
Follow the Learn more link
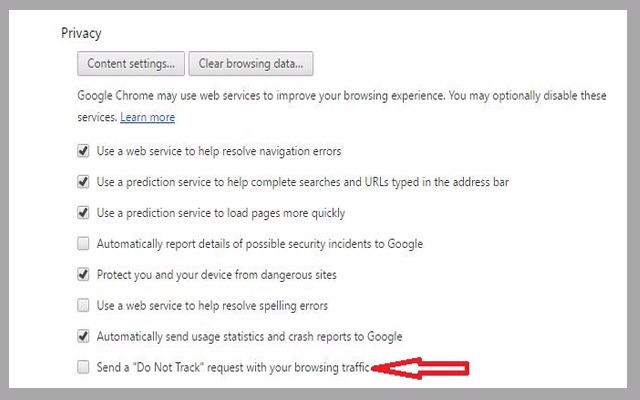click(x=147, y=117)
